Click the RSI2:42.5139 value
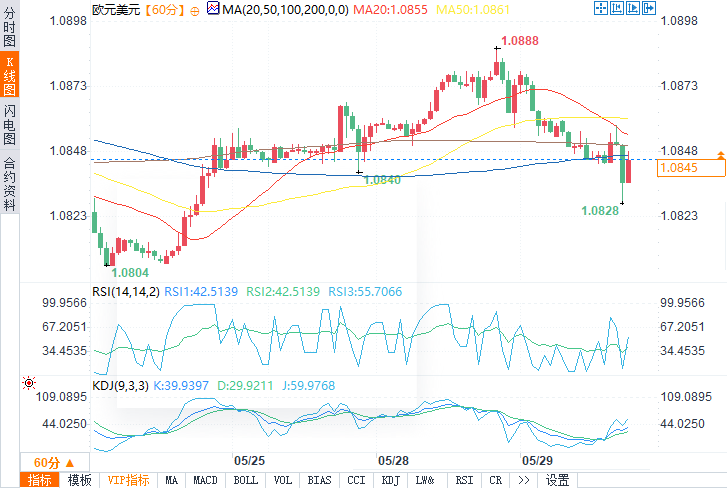 pyautogui.click(x=283, y=292)
